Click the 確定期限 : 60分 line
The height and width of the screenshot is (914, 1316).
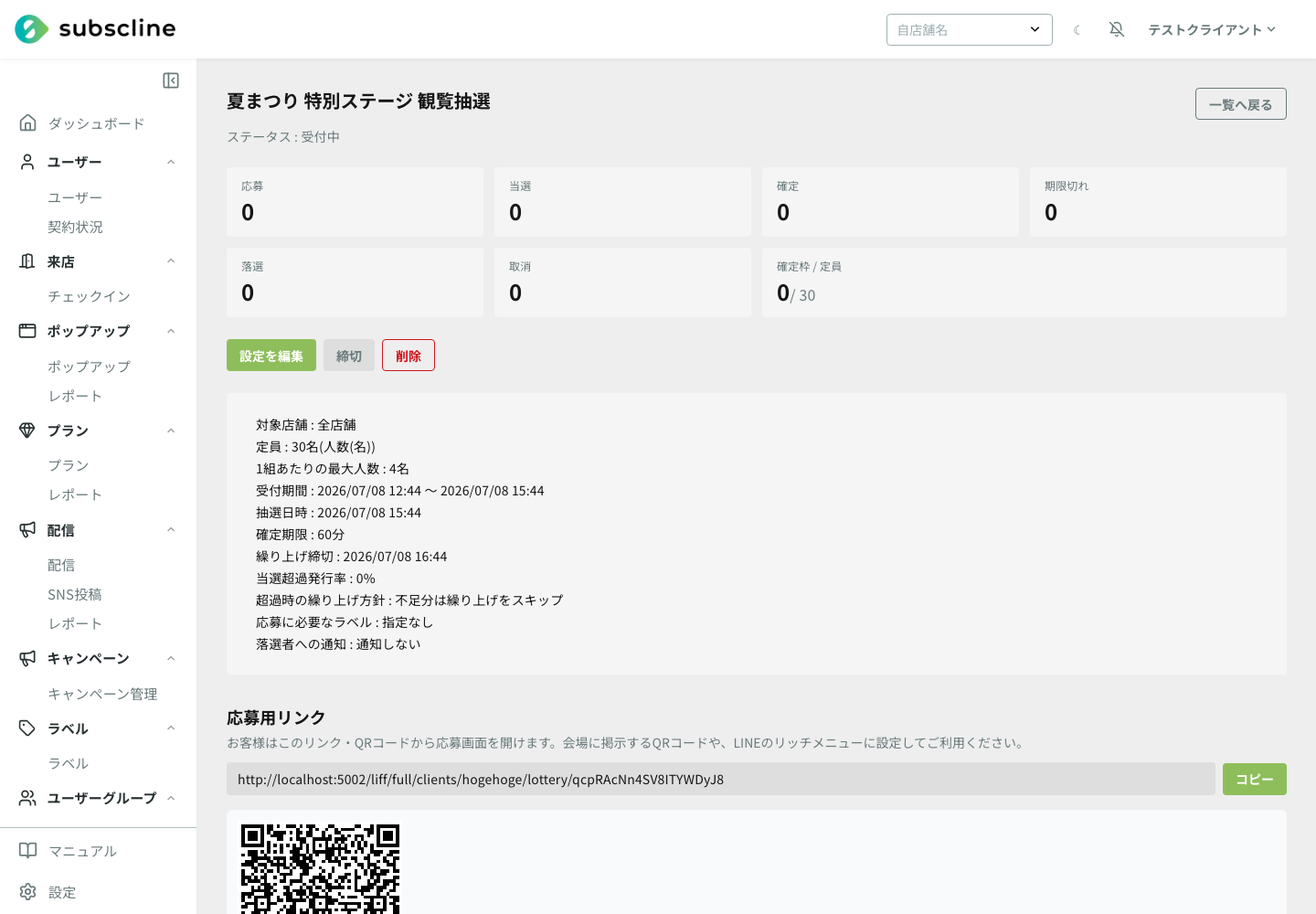coord(300,535)
